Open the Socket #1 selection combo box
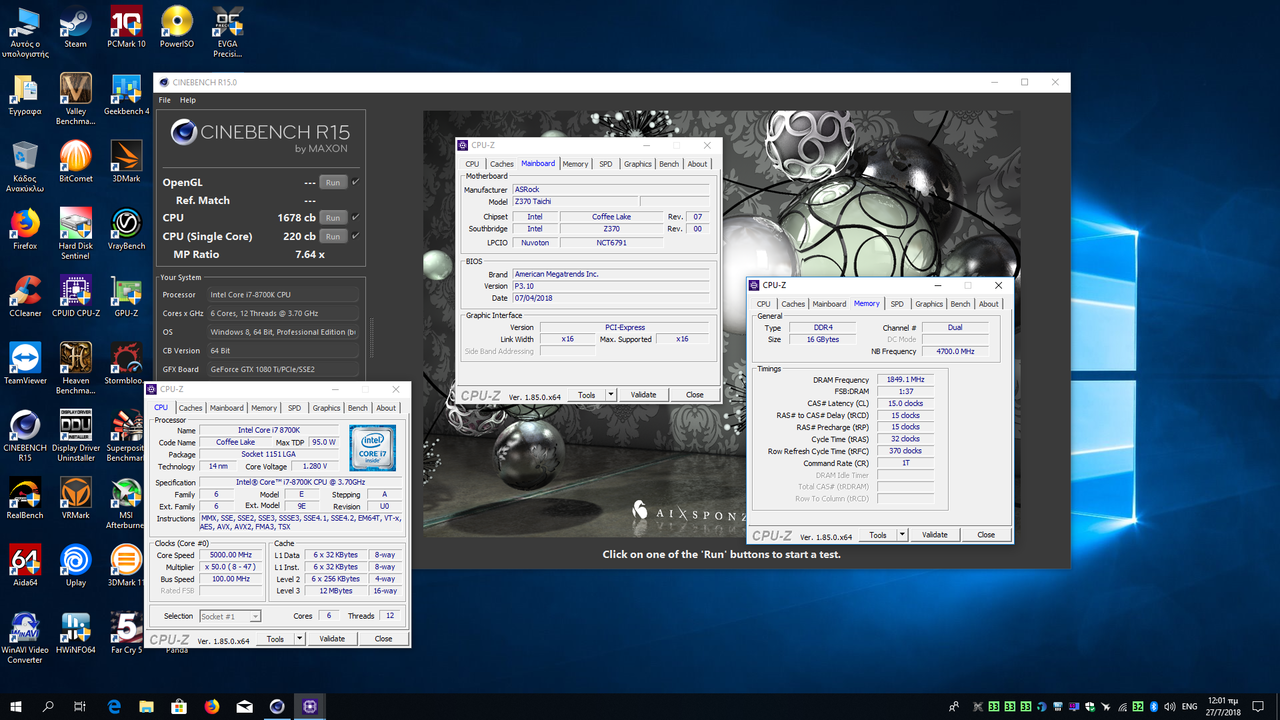The image size is (1280, 720). 230,616
